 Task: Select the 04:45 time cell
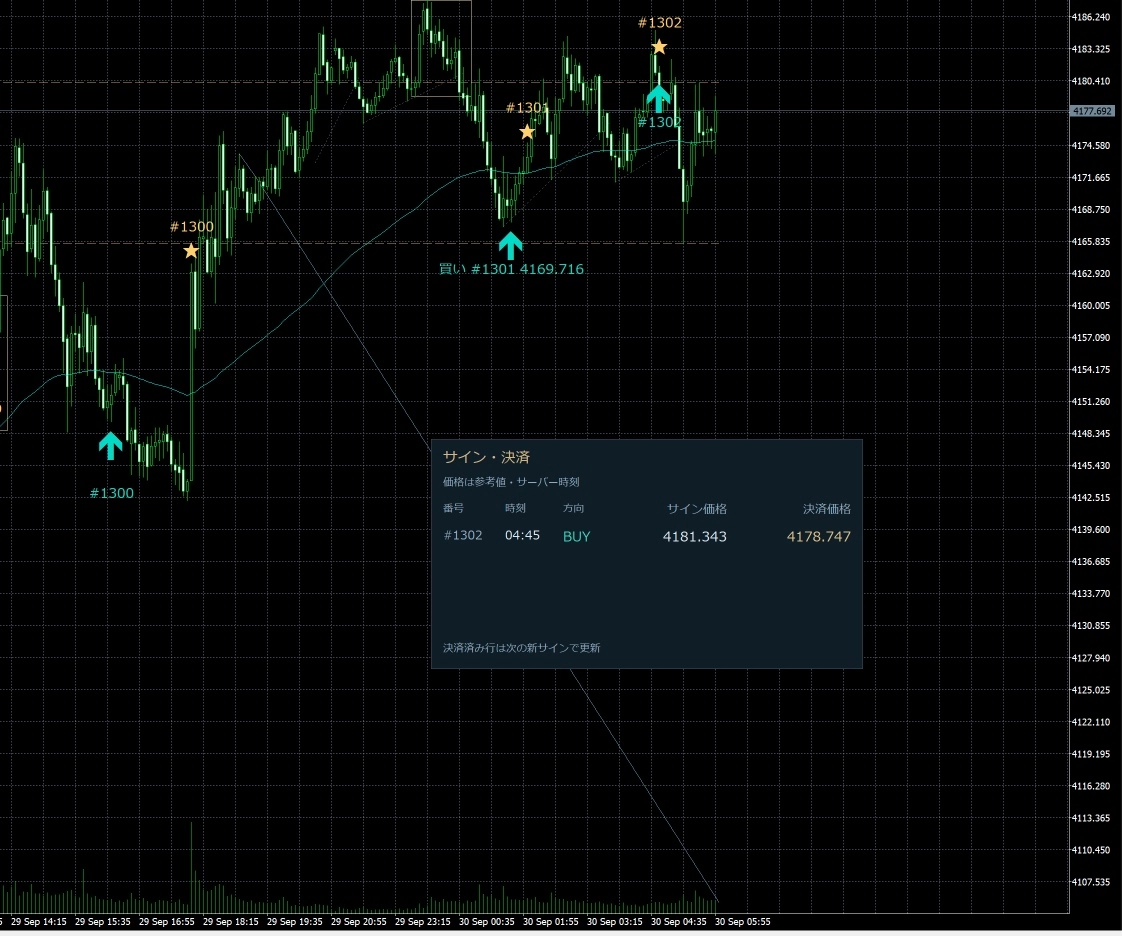tap(522, 535)
